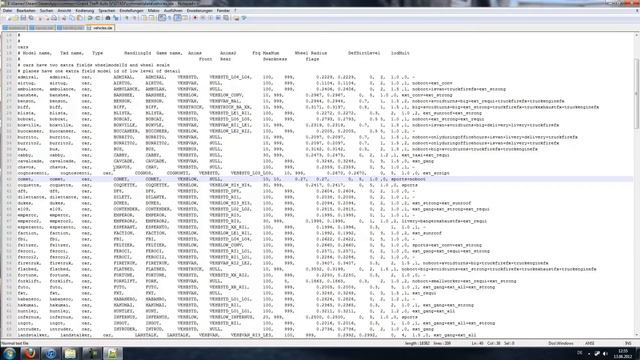Cut selection with the scissors icon
This screenshot has width=640, height=360.
tap(64, 18)
